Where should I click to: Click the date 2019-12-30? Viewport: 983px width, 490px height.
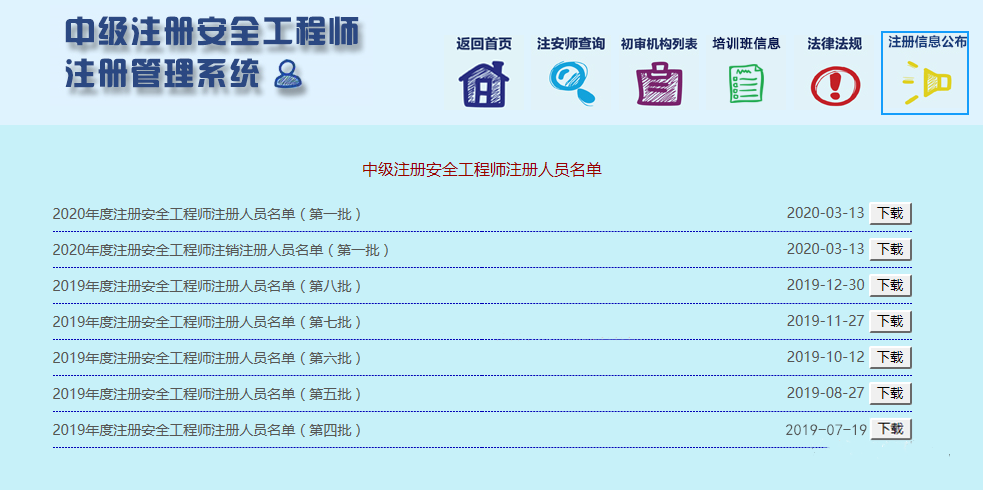pos(826,285)
